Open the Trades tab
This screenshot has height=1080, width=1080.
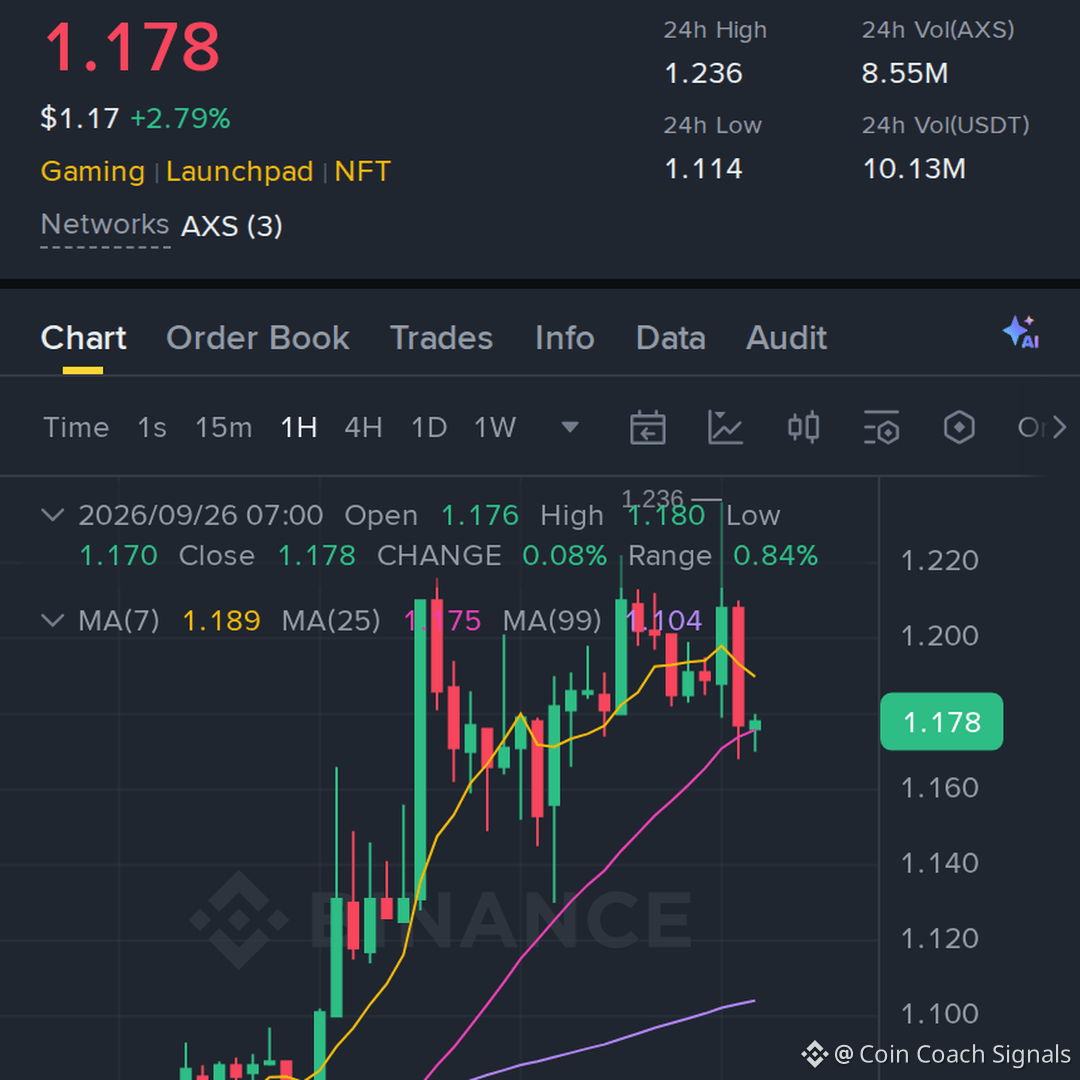click(x=442, y=338)
